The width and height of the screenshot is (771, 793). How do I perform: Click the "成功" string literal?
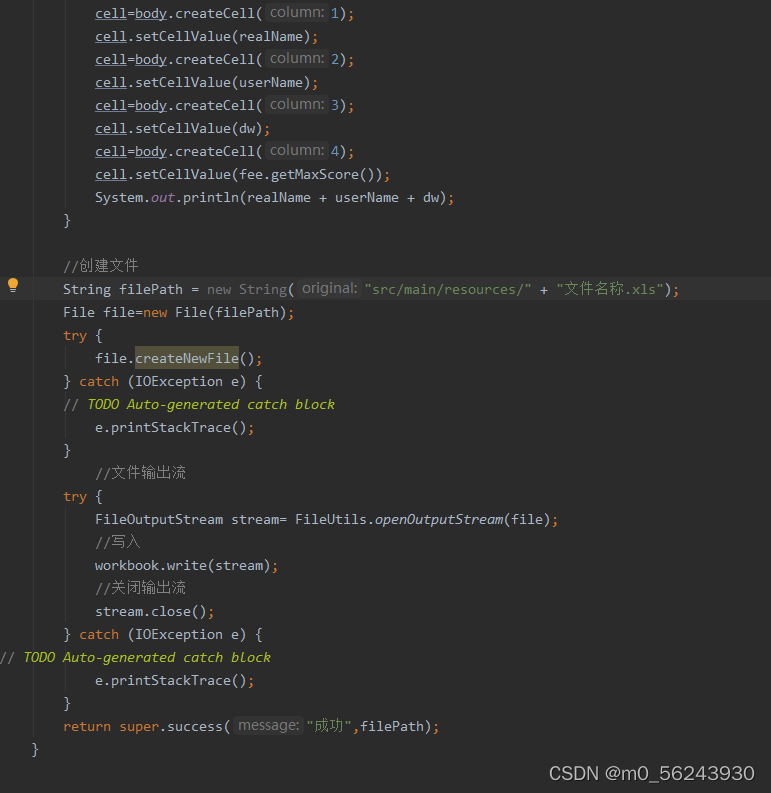click(329, 726)
